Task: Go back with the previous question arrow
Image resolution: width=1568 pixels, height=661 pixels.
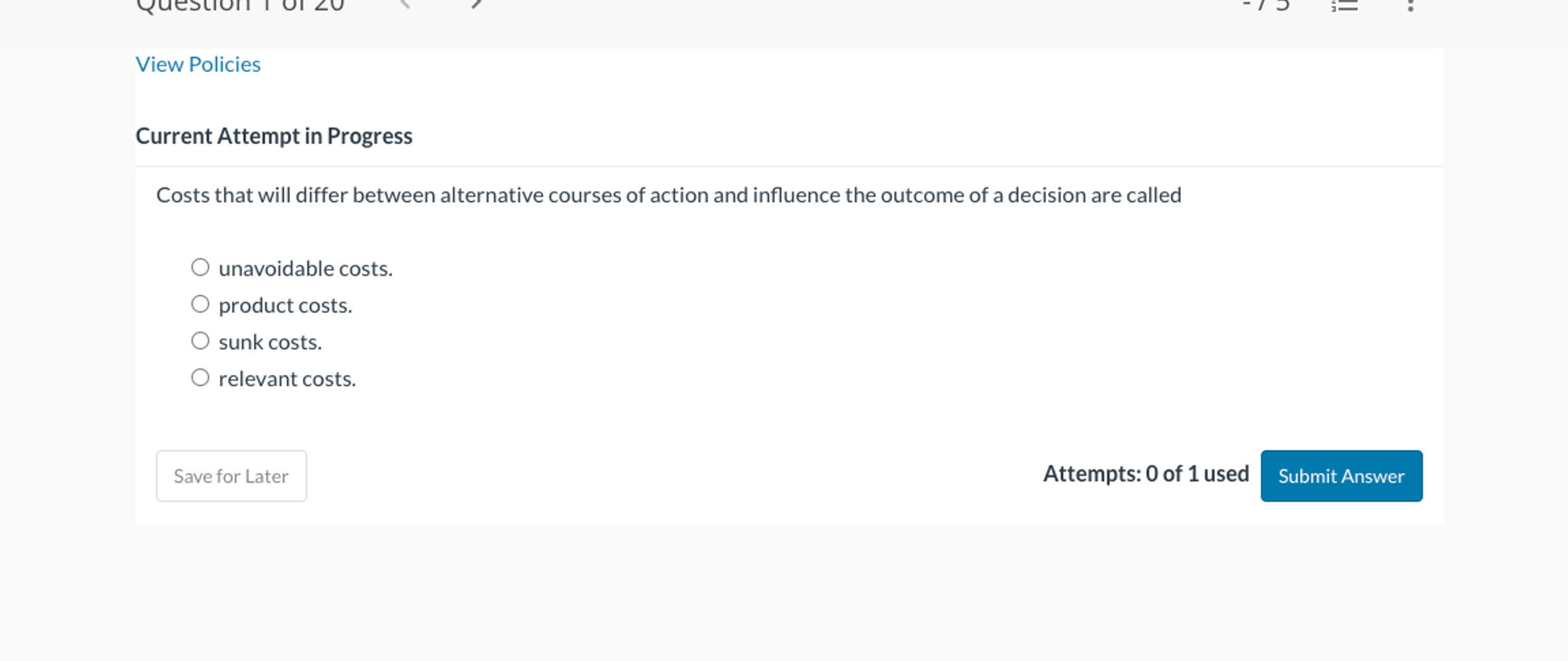Action: (405, 3)
